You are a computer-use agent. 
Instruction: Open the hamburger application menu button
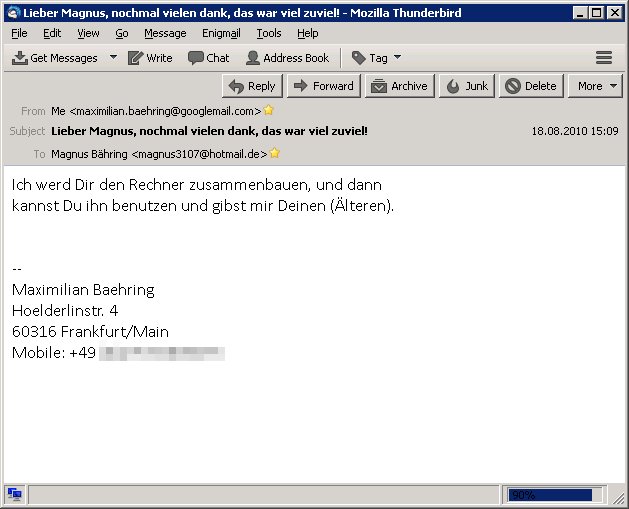[x=603, y=58]
